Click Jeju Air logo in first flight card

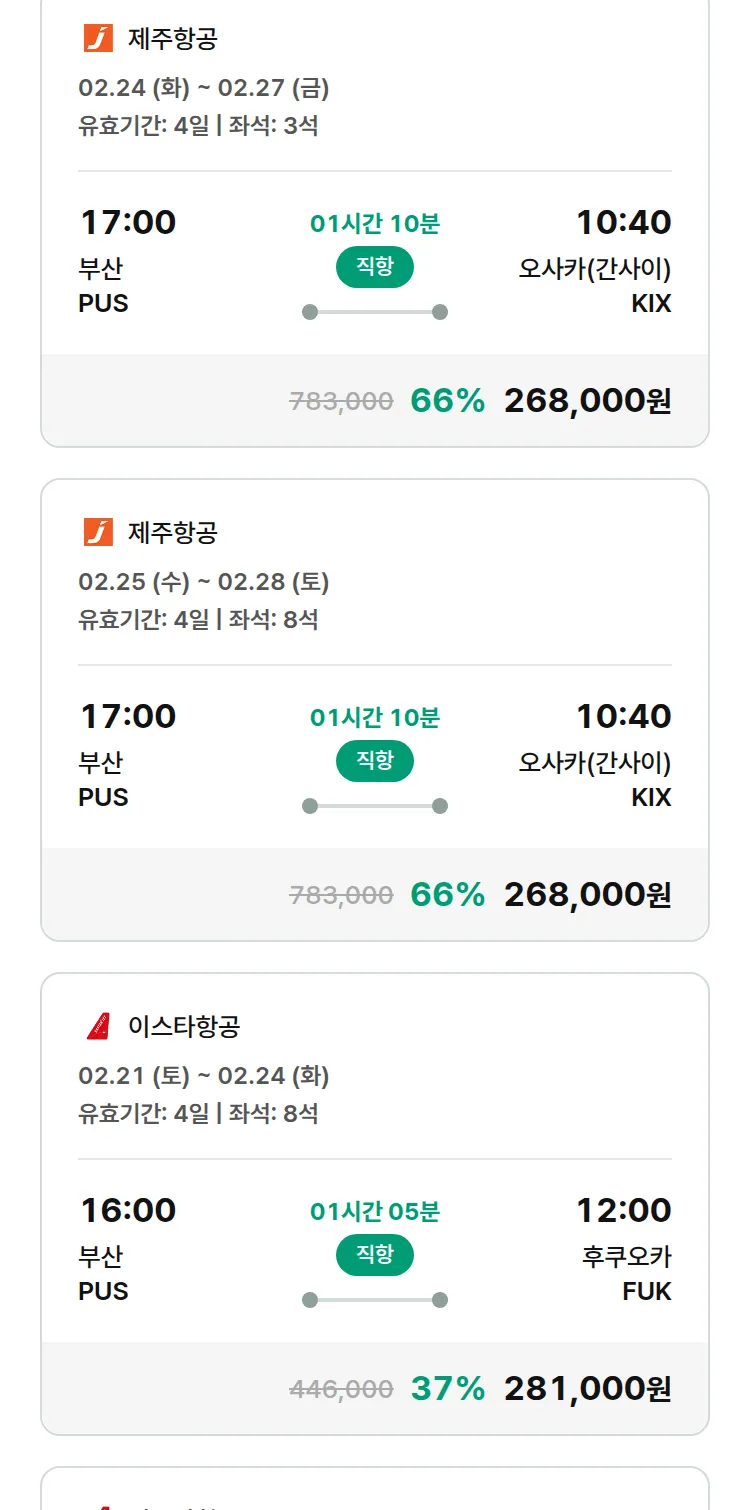click(x=98, y=38)
